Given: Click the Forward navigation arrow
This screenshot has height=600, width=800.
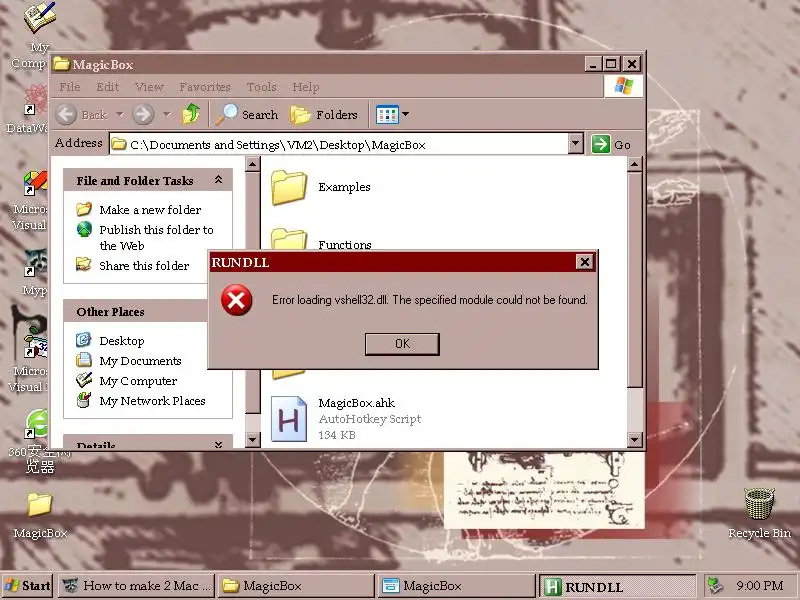Looking at the screenshot, I should (143, 114).
